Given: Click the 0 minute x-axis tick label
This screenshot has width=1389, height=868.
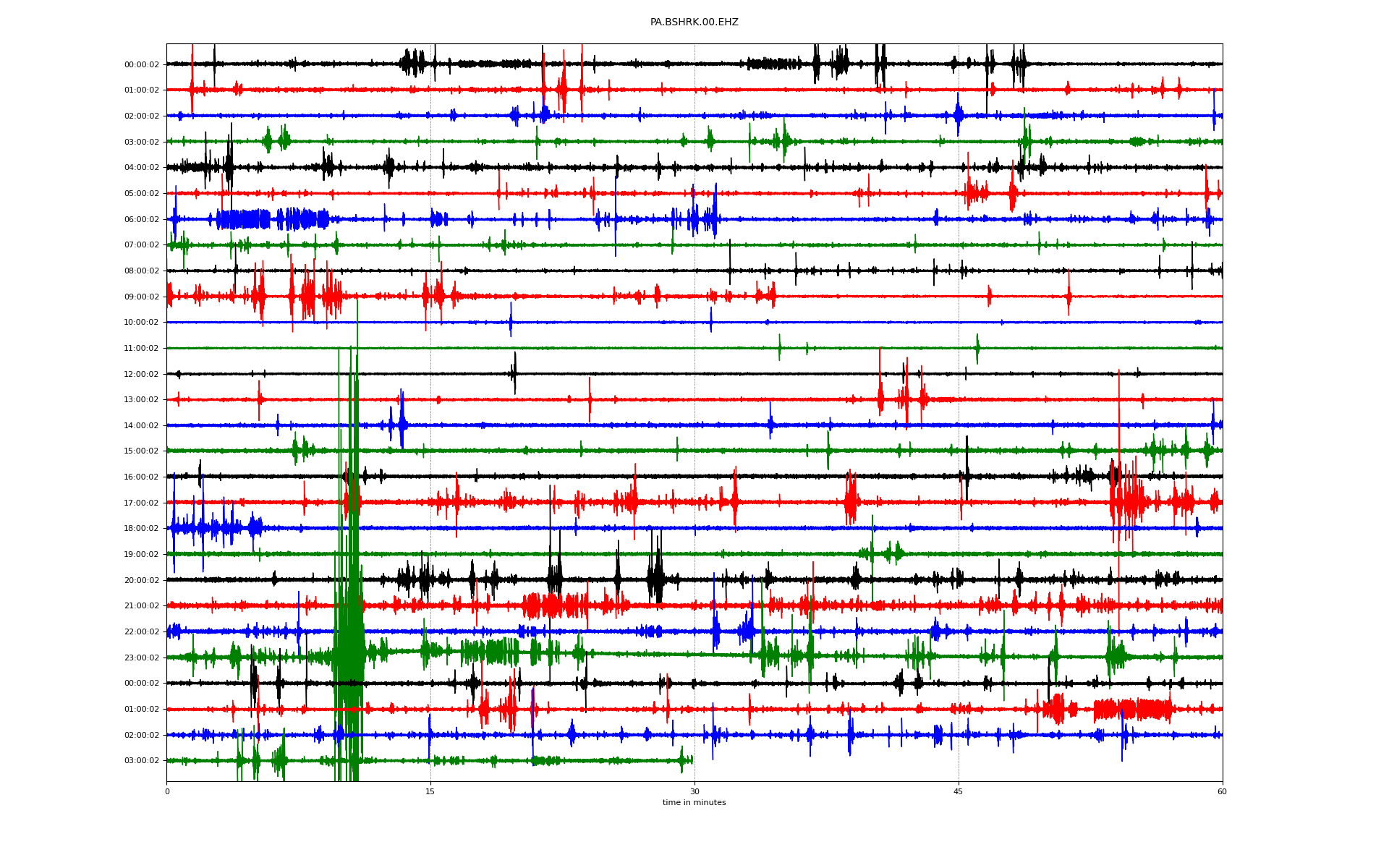Looking at the screenshot, I should tap(167, 791).
